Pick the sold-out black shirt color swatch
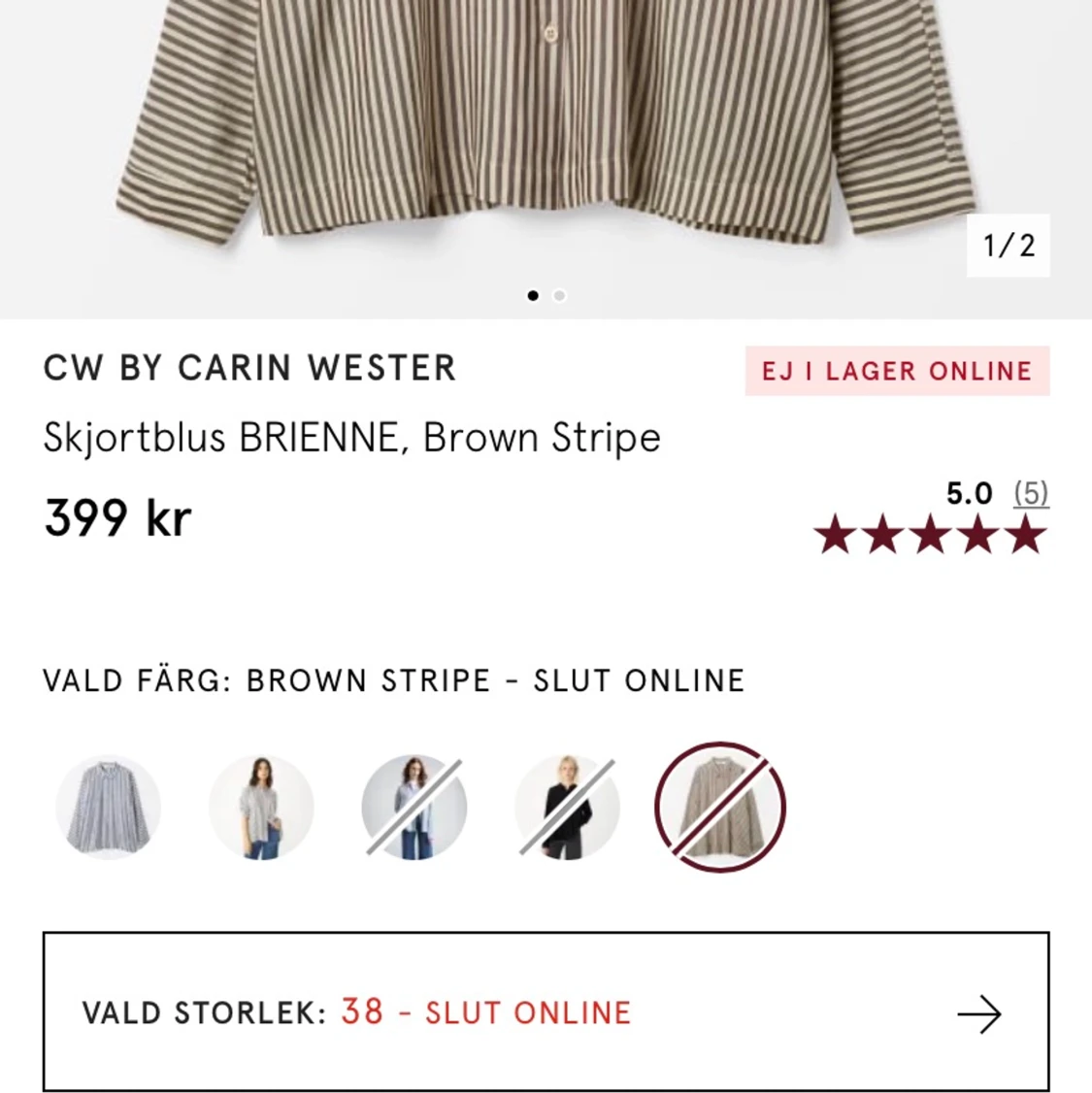1092x1093 pixels. (567, 808)
